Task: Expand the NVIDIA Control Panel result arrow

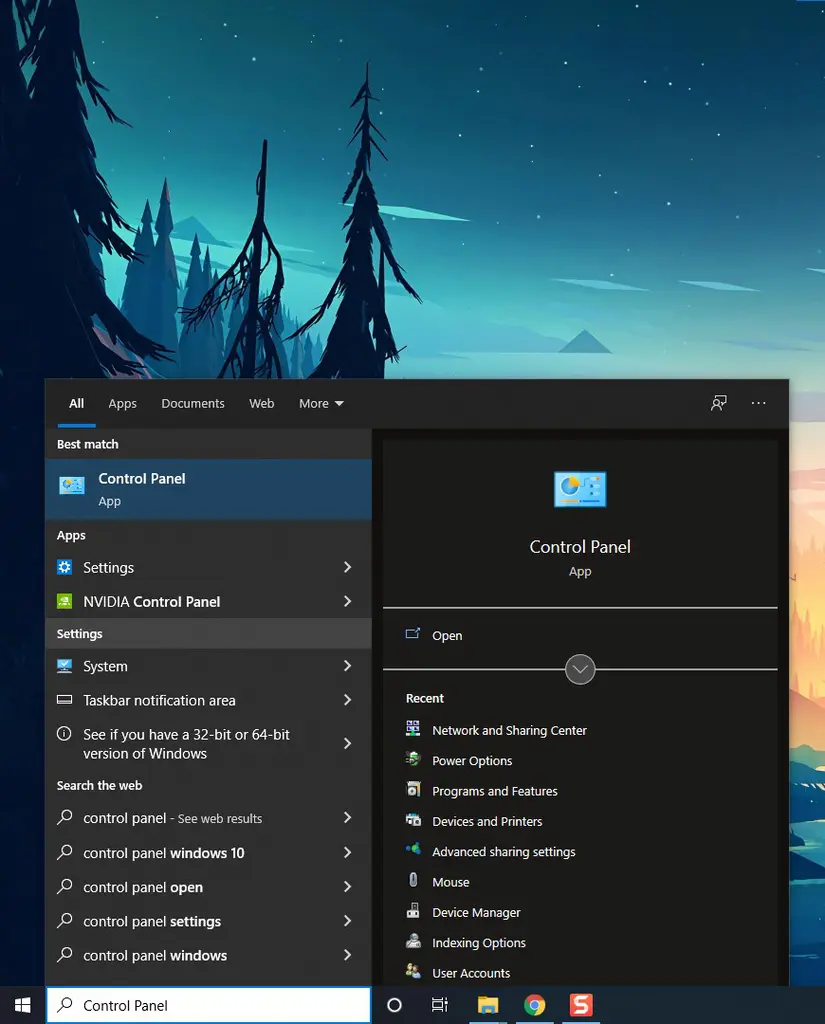Action: click(x=348, y=601)
